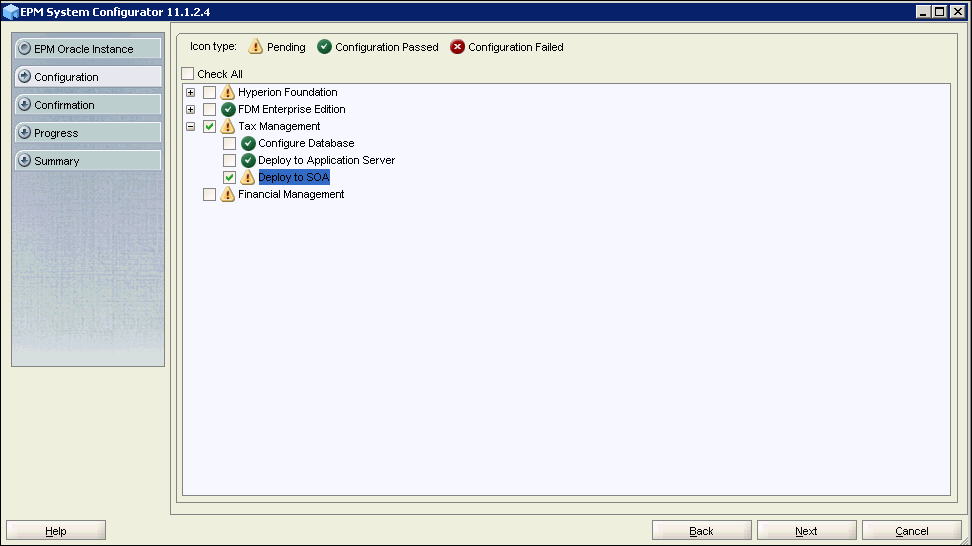Image resolution: width=972 pixels, height=546 pixels.
Task: Click the pending icon beside Deploy to SOA
Action: coord(247,177)
